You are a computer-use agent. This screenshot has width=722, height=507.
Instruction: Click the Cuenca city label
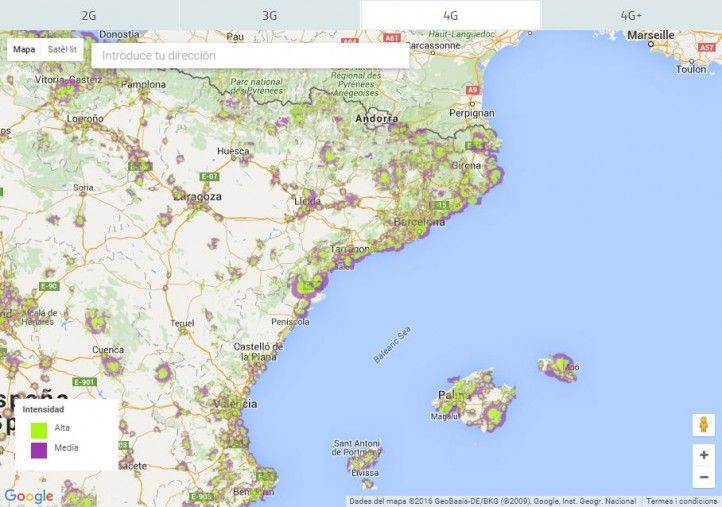click(x=108, y=350)
